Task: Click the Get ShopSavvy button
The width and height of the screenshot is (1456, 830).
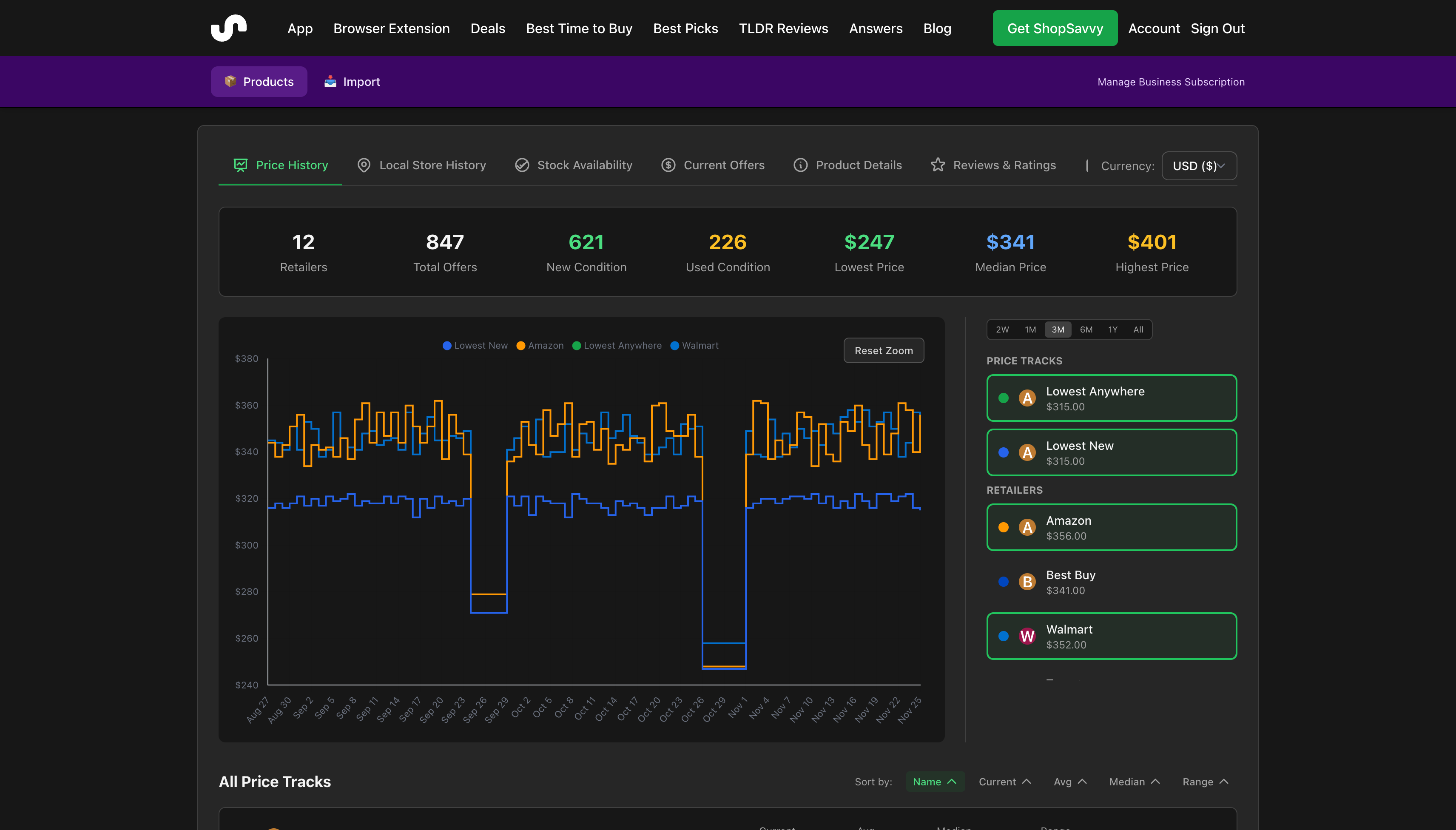Action: click(x=1055, y=28)
